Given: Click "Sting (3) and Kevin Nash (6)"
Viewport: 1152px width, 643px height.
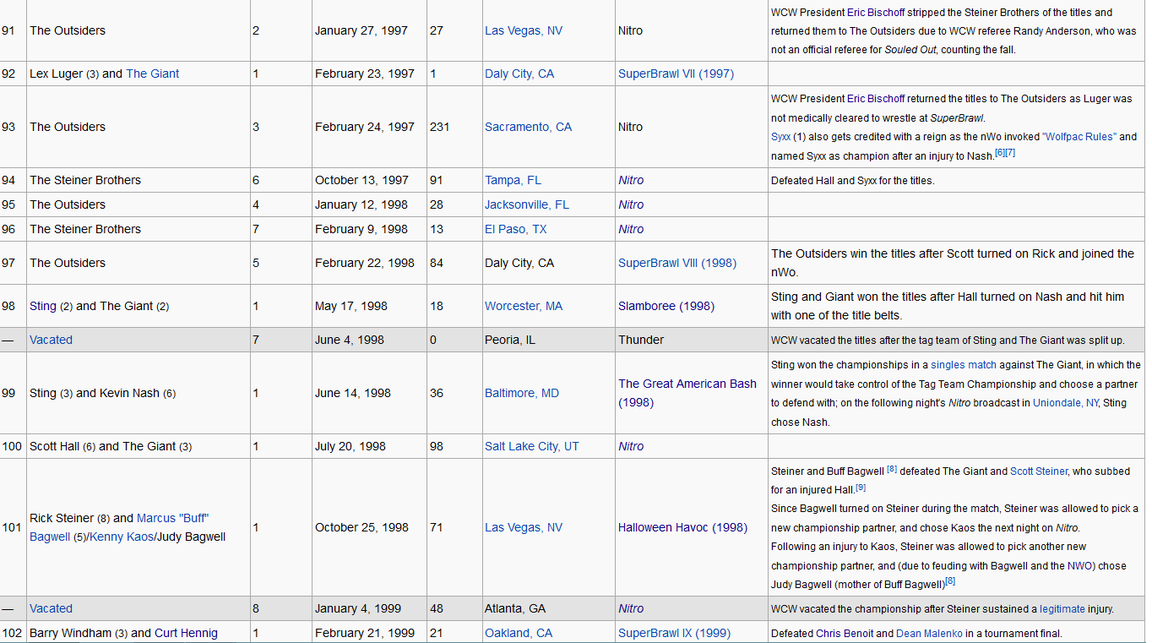Looking at the screenshot, I should pyautogui.click(x=102, y=393).
